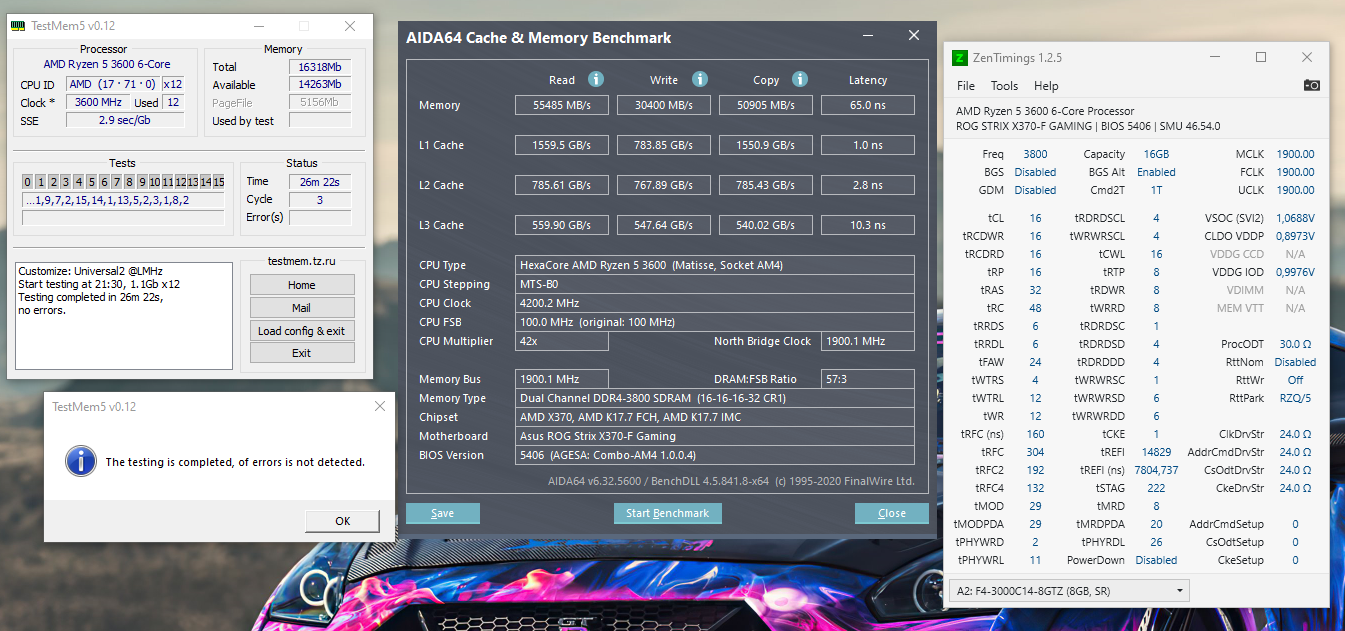Click the CPU Clock 4200.2 MHz field
1345x631 pixels.
715,303
